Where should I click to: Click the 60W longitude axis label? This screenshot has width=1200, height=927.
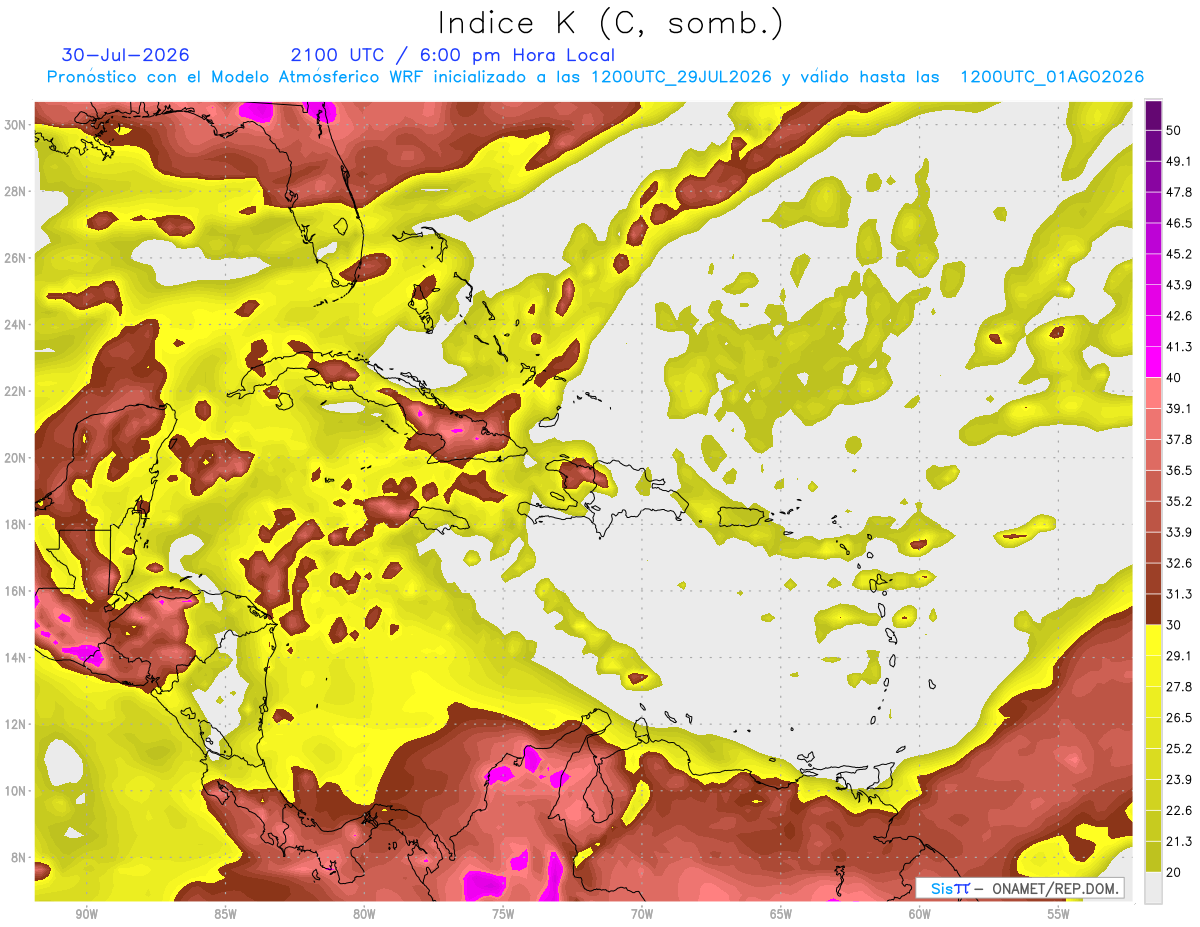(920, 914)
